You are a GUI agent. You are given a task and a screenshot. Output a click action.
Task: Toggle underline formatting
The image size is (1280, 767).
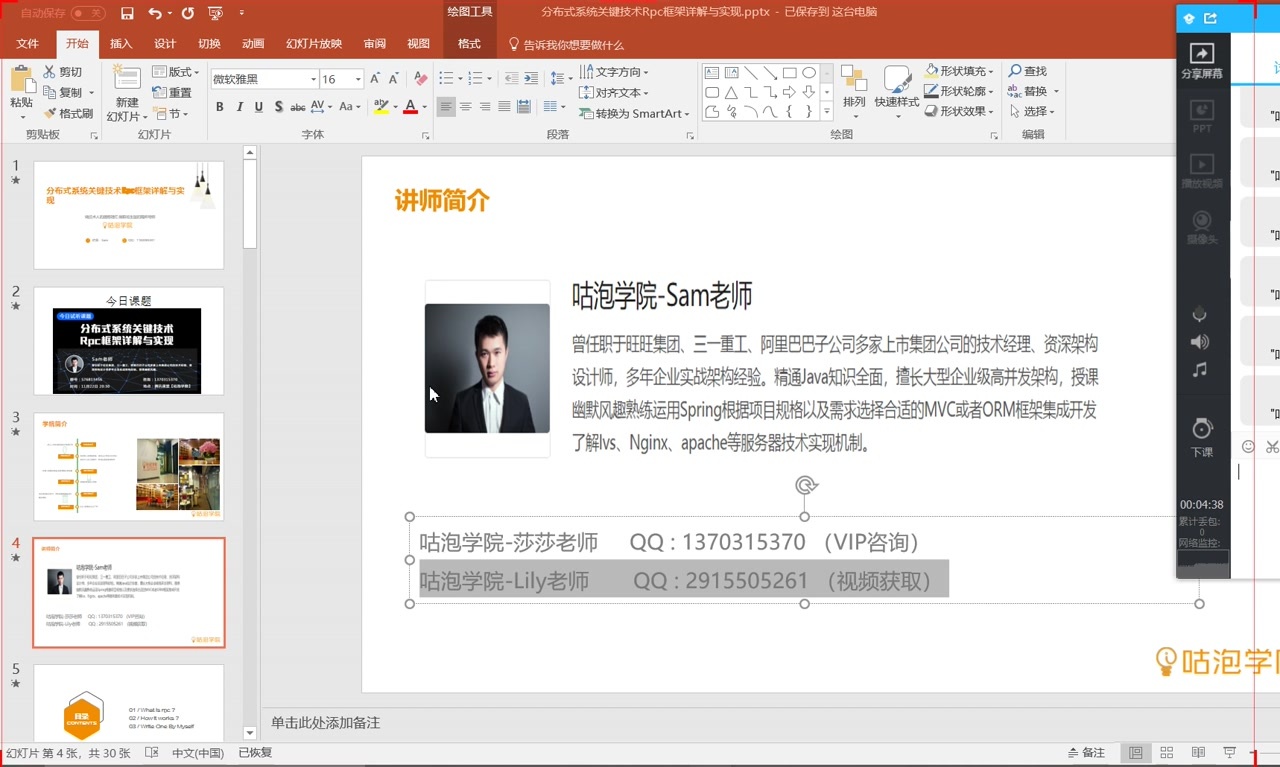point(259,107)
